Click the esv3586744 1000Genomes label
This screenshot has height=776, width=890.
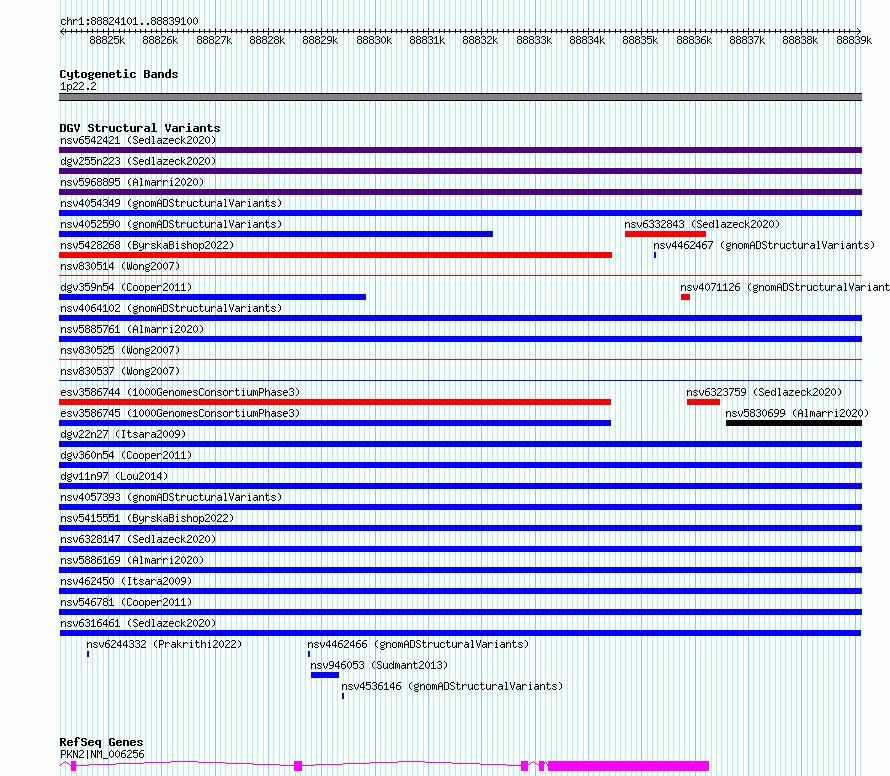point(180,392)
